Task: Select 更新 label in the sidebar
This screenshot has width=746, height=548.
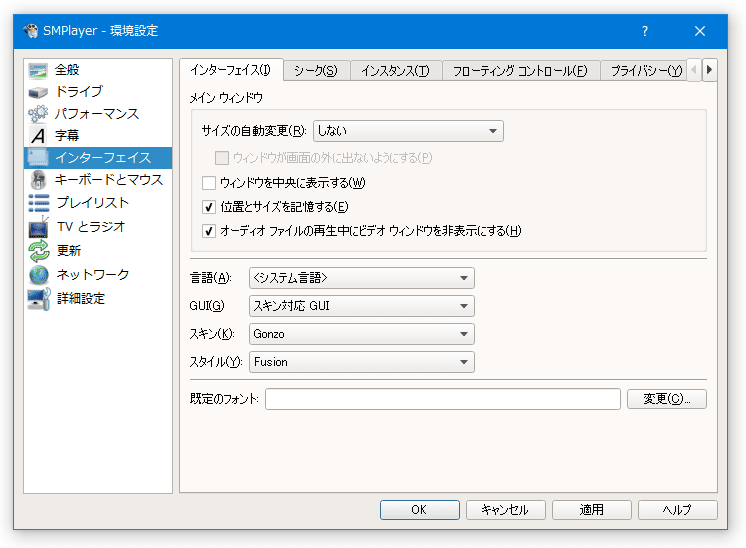Action: coord(69,250)
